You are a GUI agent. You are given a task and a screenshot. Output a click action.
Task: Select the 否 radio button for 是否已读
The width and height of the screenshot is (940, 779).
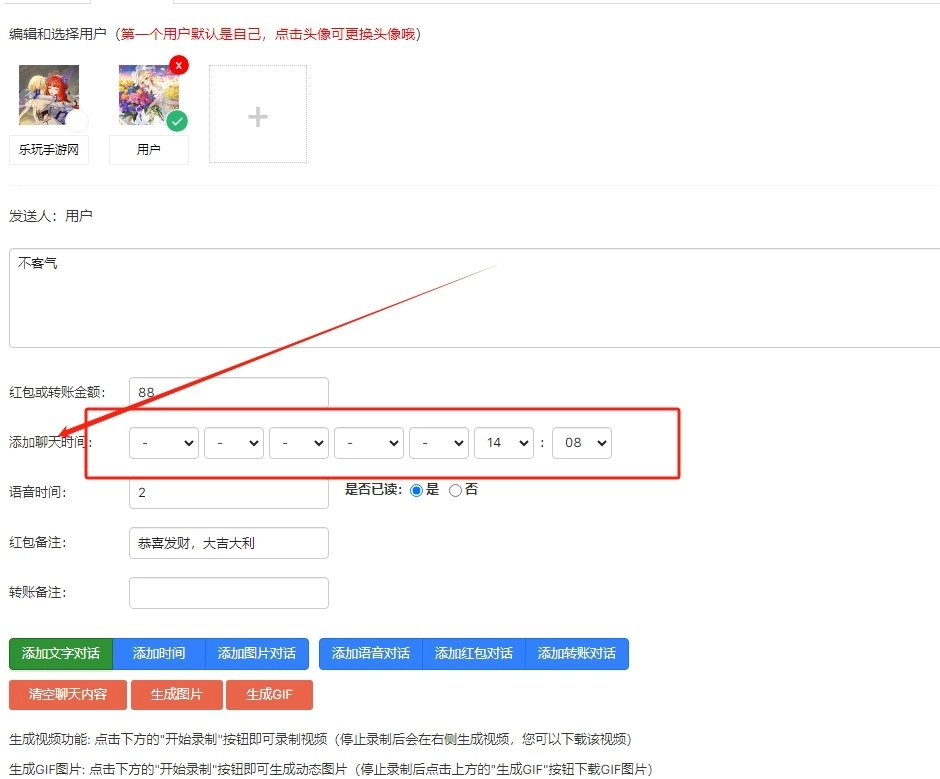456,491
